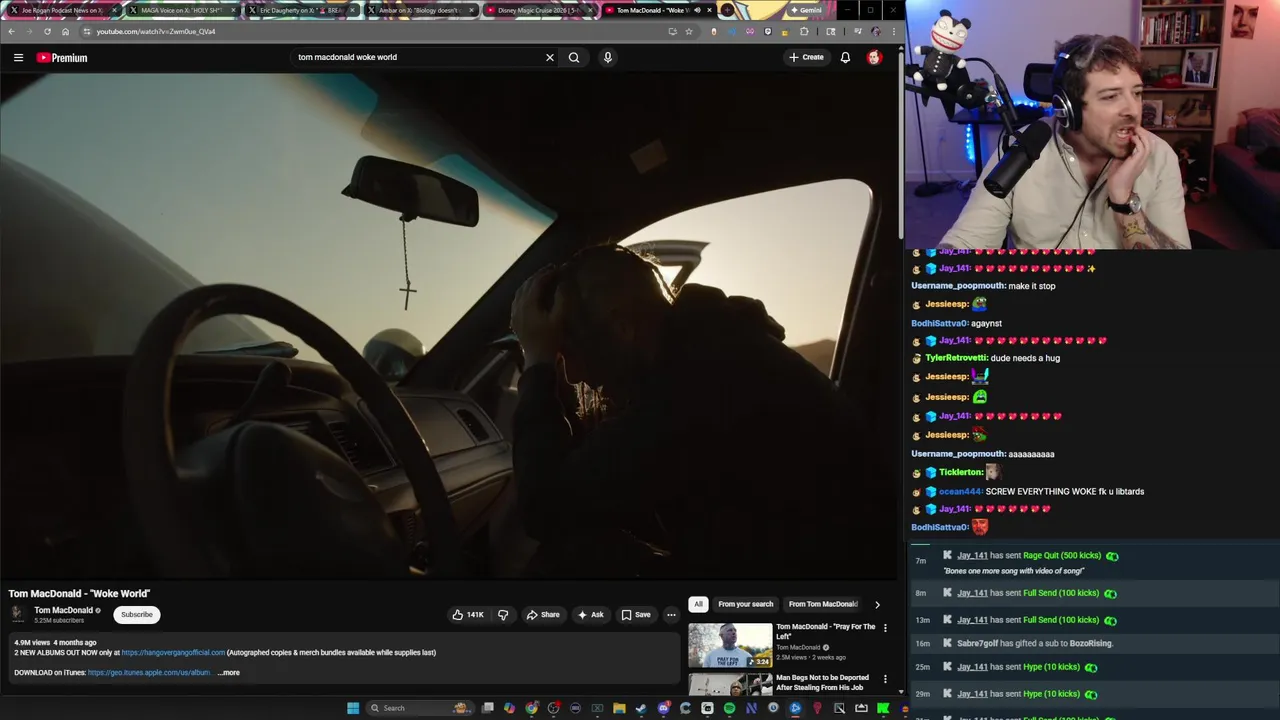Open a new browser tab
This screenshot has width=1280, height=720.
[x=728, y=10]
